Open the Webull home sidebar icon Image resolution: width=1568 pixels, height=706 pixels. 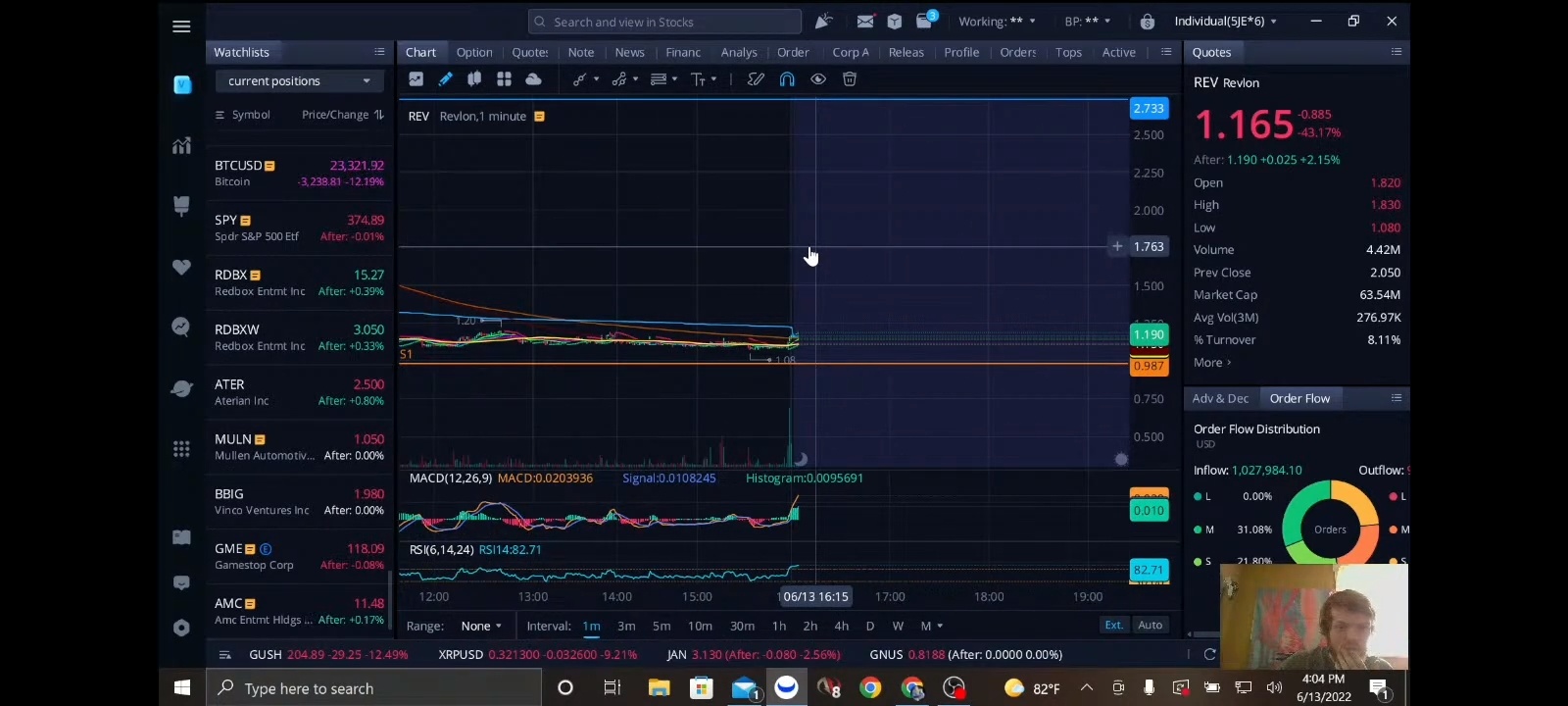click(182, 85)
